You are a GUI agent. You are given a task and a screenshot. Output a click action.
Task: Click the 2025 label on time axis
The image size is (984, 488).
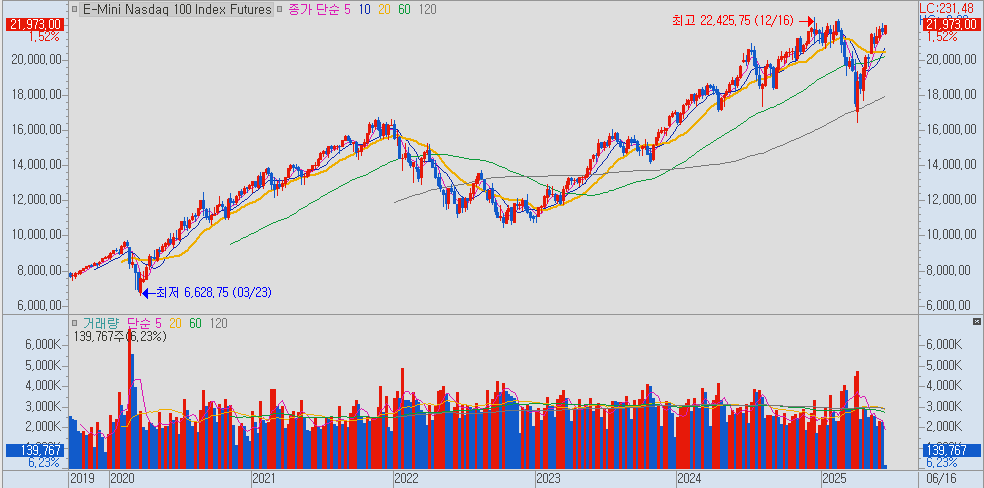(x=835, y=479)
